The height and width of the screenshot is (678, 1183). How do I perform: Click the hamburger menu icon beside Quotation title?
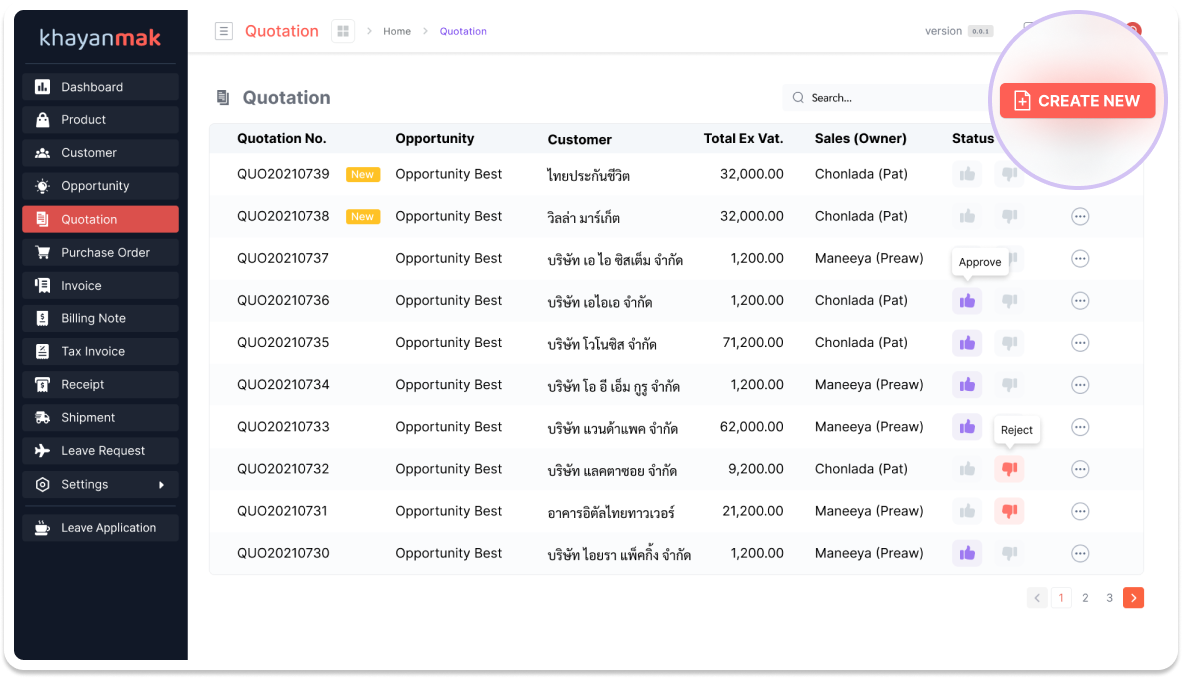(224, 31)
